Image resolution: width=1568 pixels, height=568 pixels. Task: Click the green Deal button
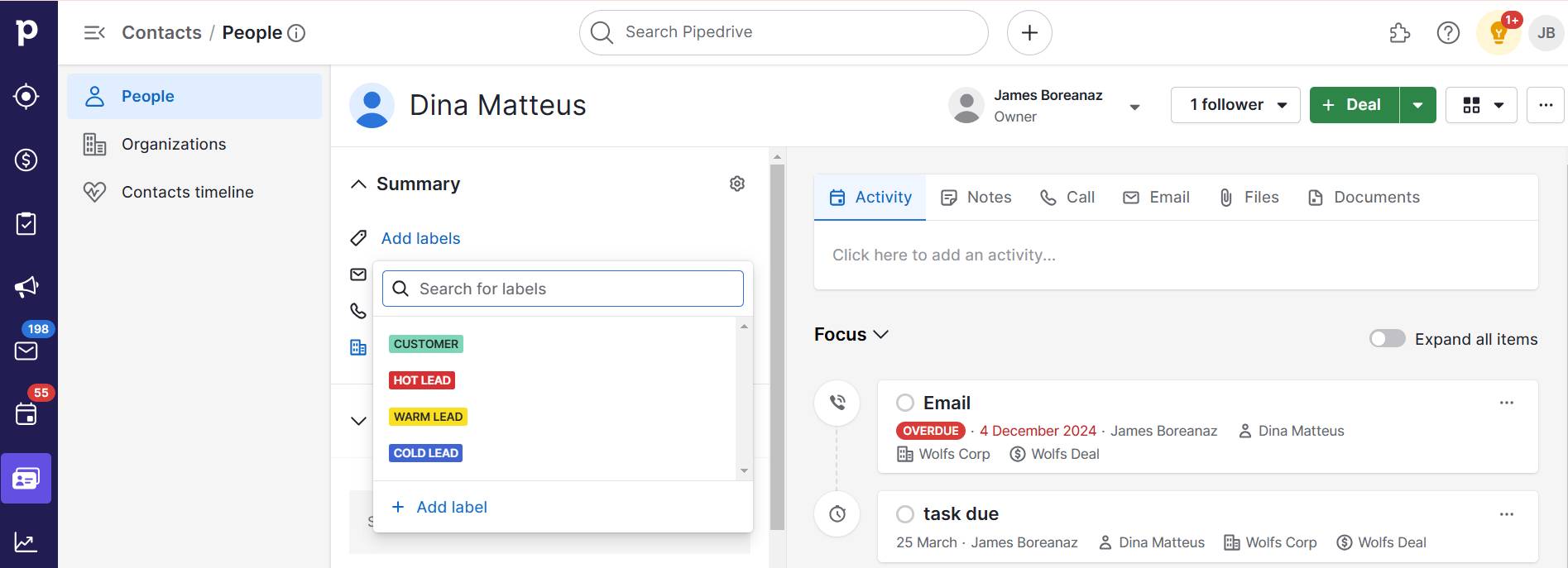click(x=1354, y=105)
